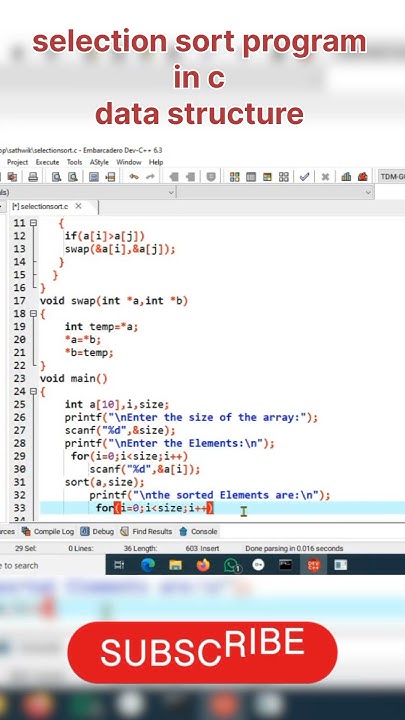Select the selectionsort.c editor tab
This screenshot has width=405, height=720.
(x=40, y=207)
